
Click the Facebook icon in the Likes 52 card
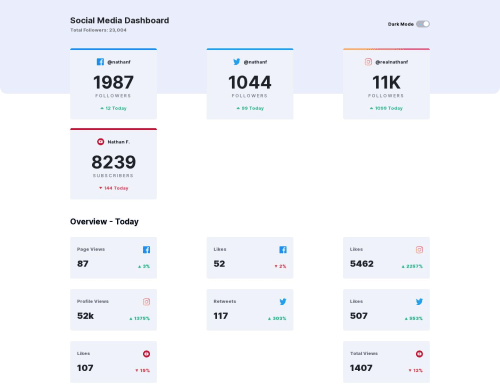(283, 250)
